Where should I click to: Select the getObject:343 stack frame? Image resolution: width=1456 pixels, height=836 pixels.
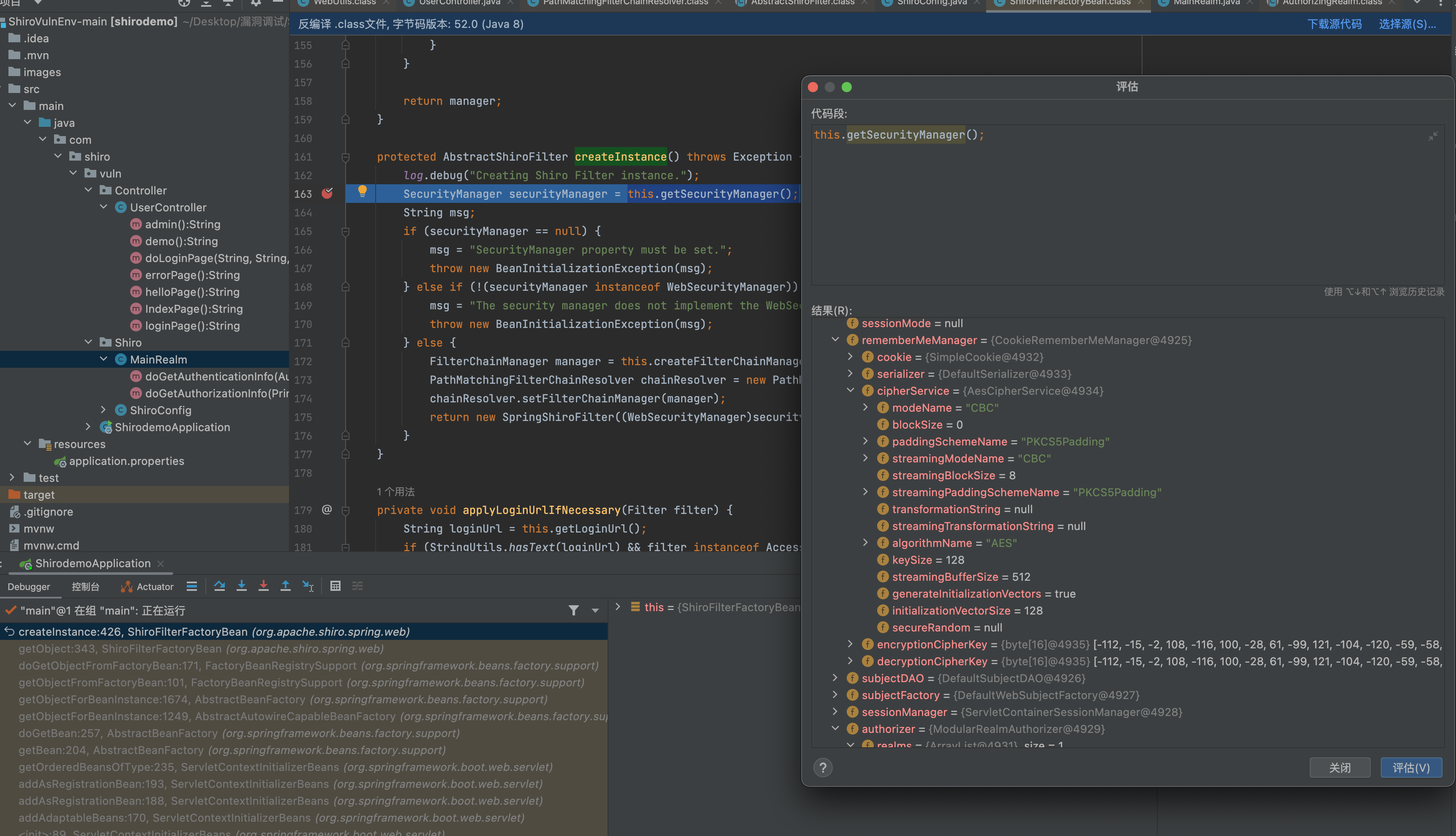(304, 648)
